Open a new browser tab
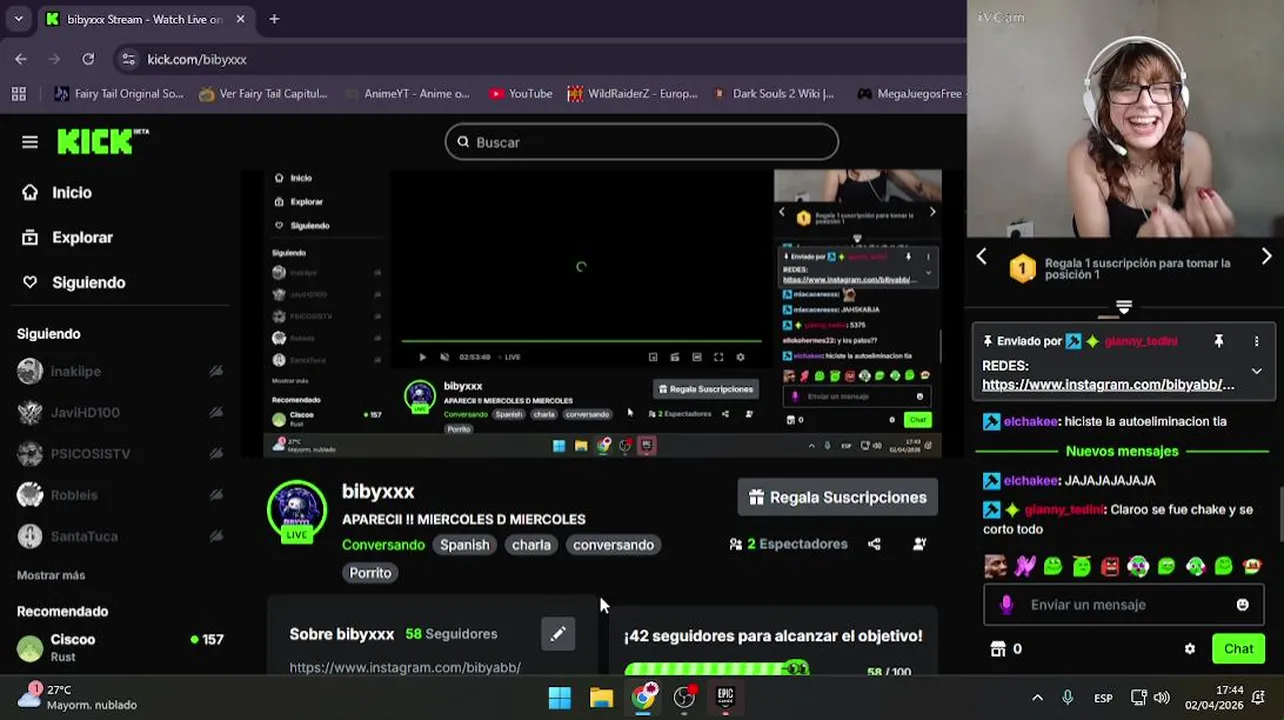Viewport: 1284px width, 720px height. [x=274, y=19]
